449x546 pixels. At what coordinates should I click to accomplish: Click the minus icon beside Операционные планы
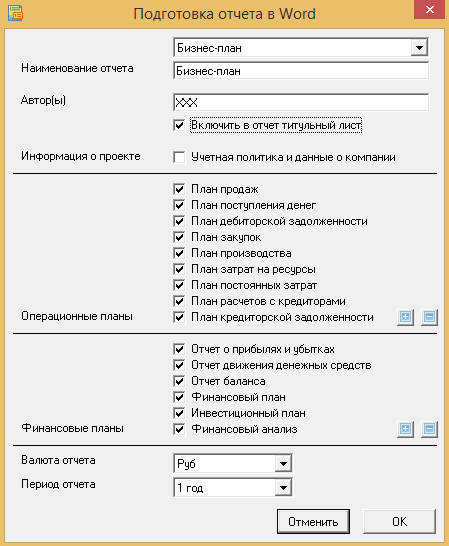(x=429, y=317)
